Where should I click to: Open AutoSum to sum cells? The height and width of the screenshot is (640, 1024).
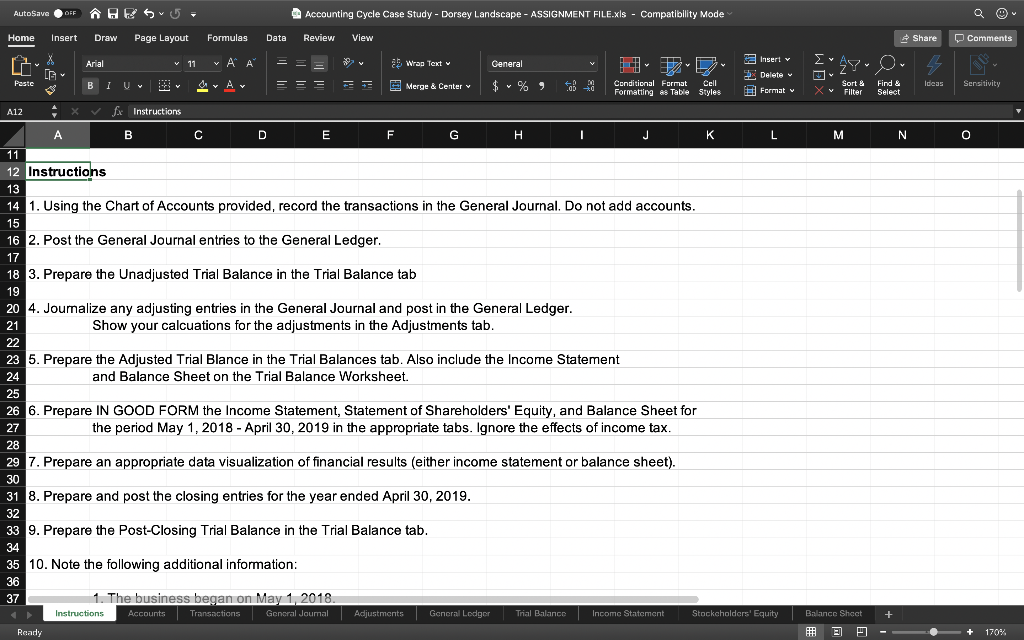point(819,59)
